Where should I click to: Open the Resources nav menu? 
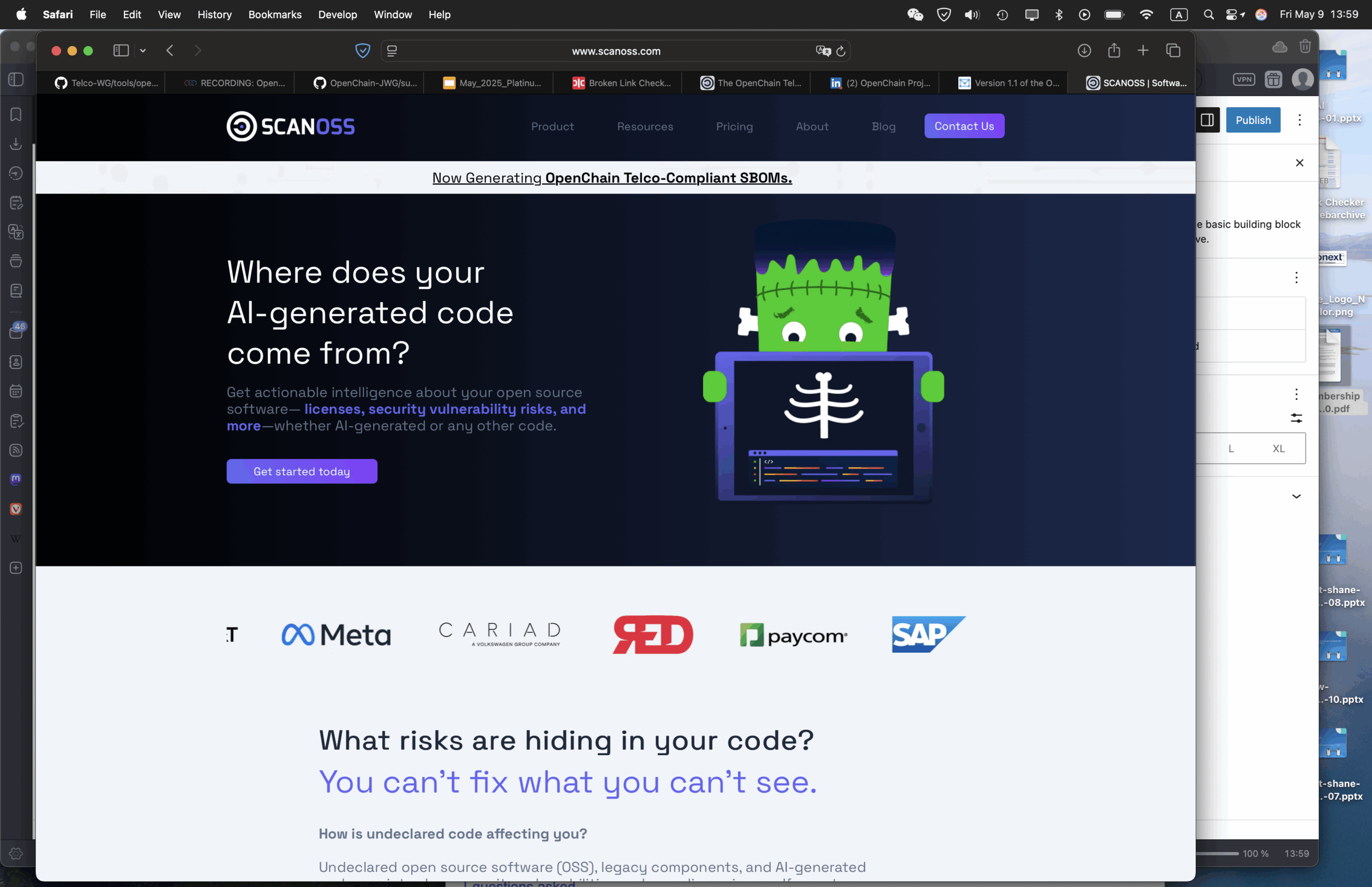coord(645,126)
